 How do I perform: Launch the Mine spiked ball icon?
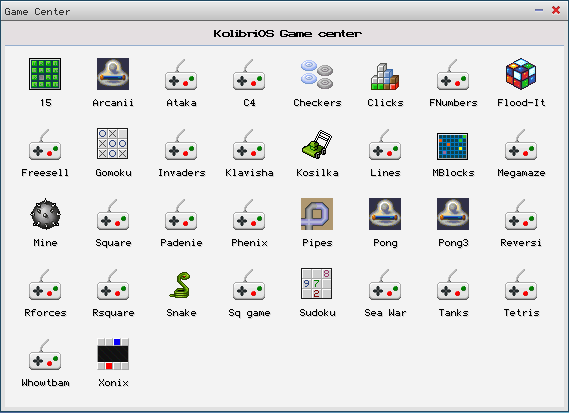[45, 214]
